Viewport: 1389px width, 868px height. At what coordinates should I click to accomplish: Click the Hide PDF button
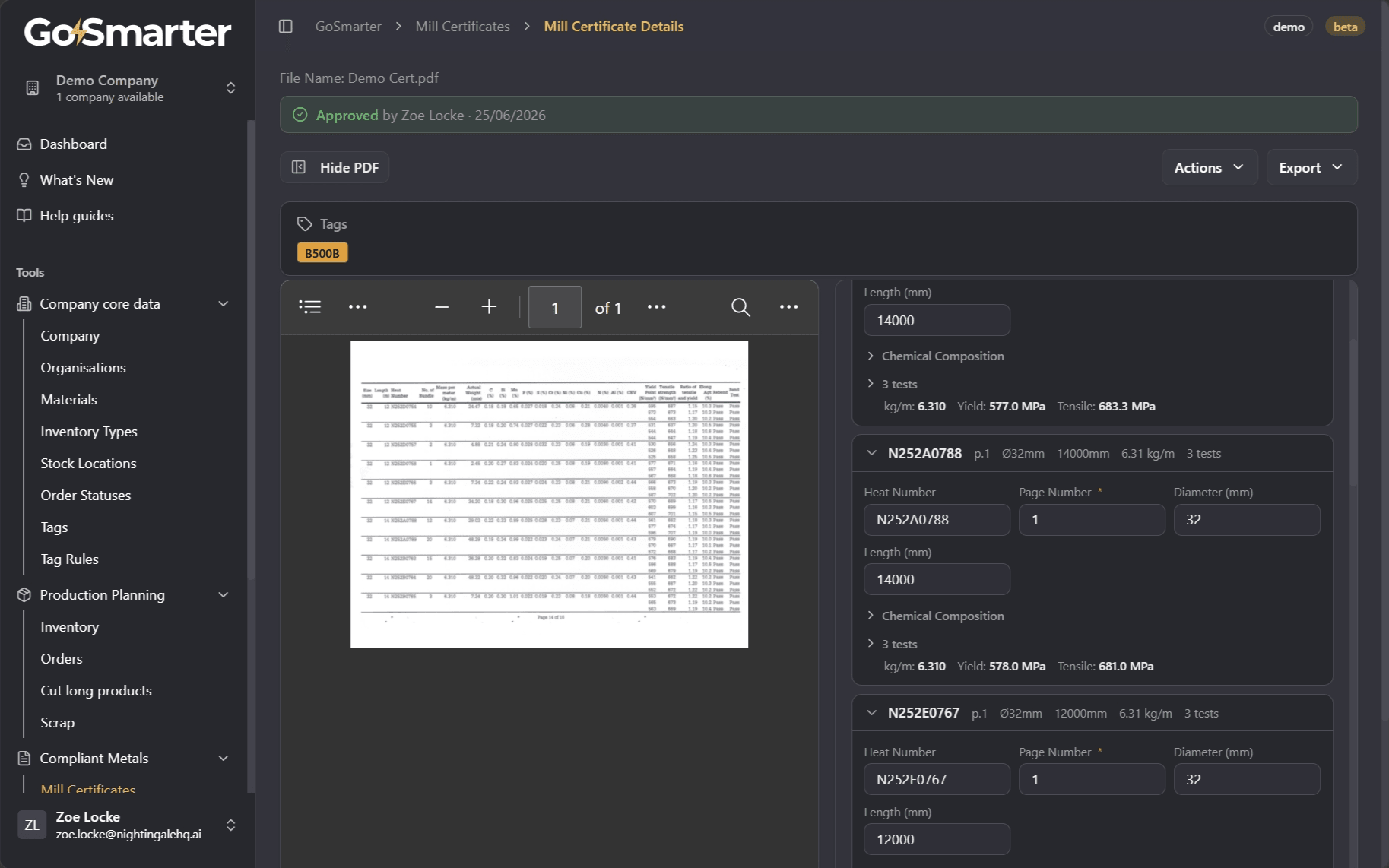pos(335,167)
